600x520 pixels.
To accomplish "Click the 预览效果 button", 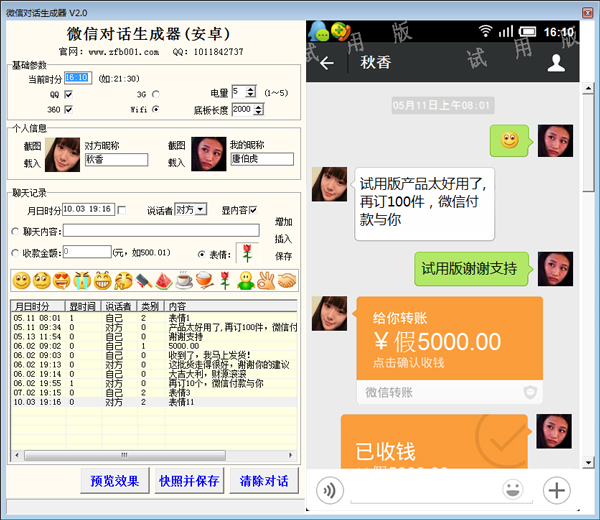I will tap(115, 480).
